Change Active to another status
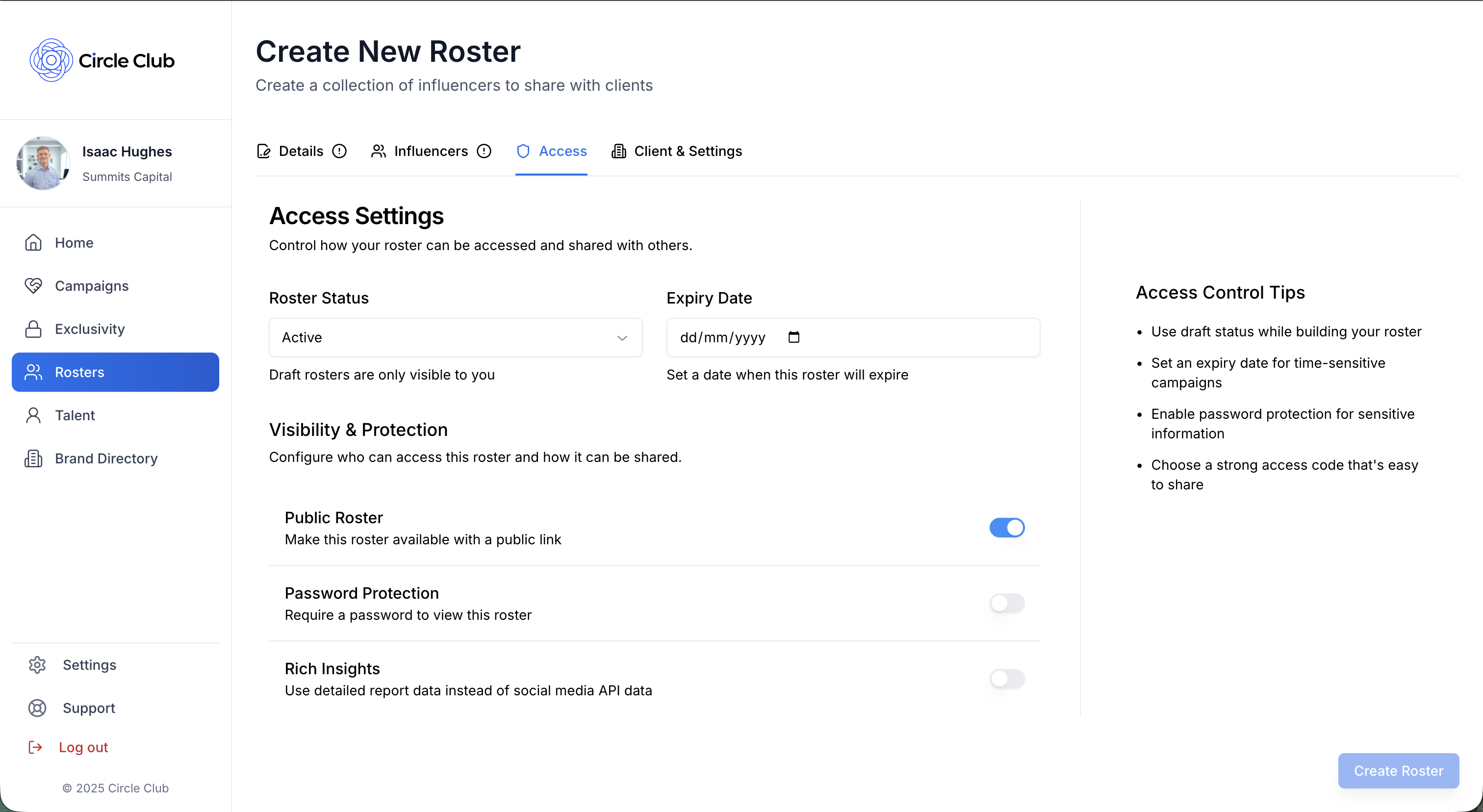Image resolution: width=1483 pixels, height=812 pixels. pyautogui.click(x=455, y=338)
